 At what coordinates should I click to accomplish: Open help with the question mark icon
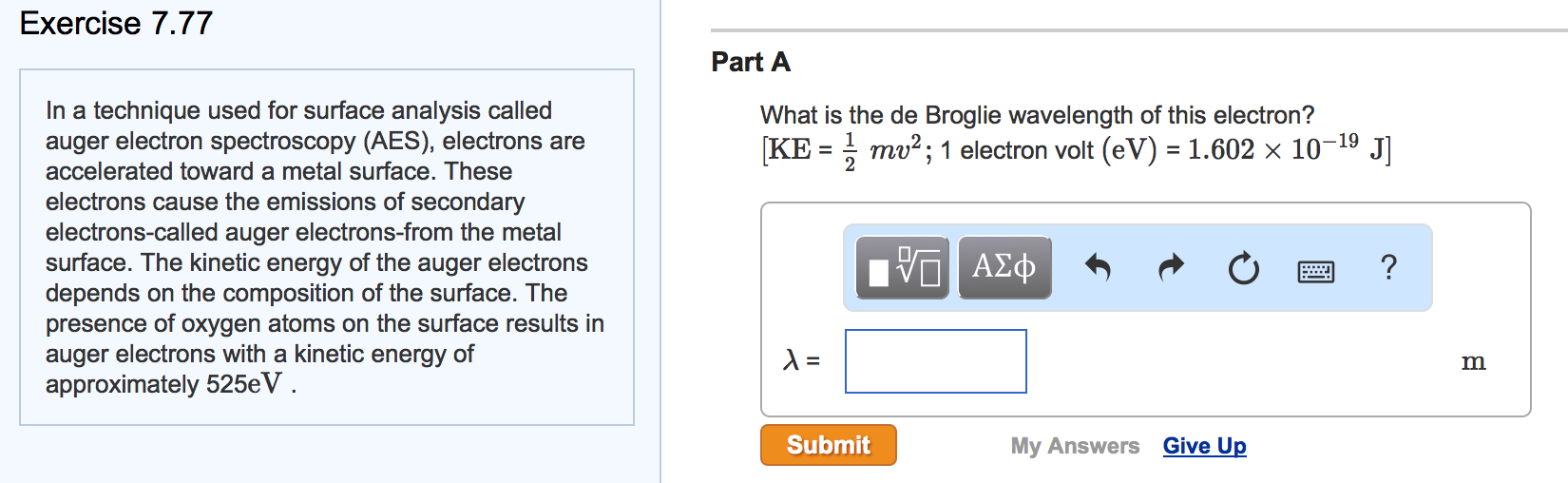[x=1388, y=267]
